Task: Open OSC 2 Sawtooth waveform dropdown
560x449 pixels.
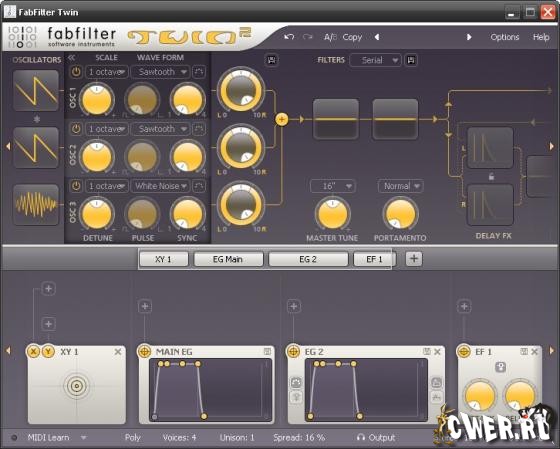Action: pyautogui.click(x=160, y=129)
